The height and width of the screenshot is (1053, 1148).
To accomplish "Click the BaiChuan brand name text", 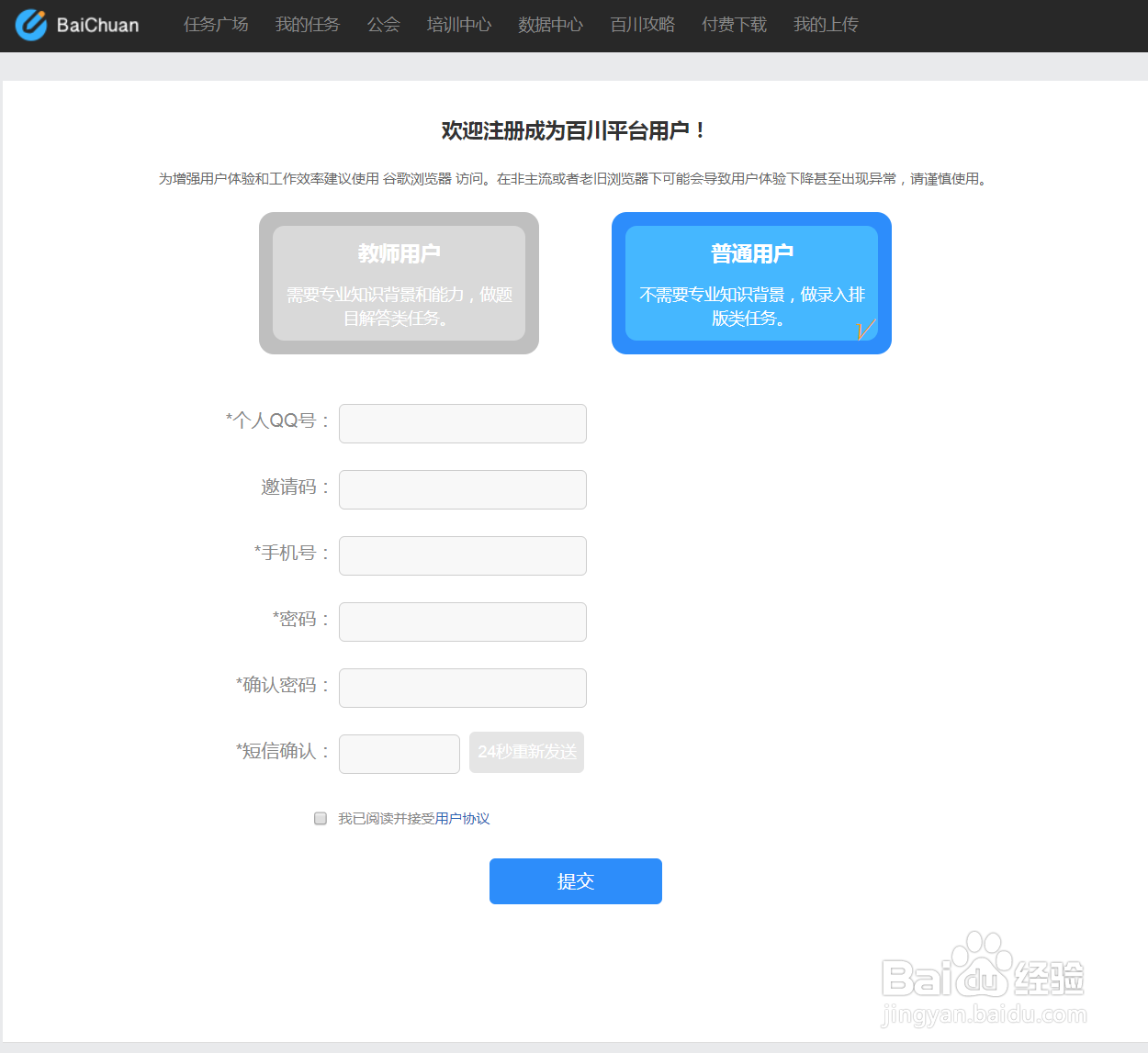I will (x=97, y=25).
